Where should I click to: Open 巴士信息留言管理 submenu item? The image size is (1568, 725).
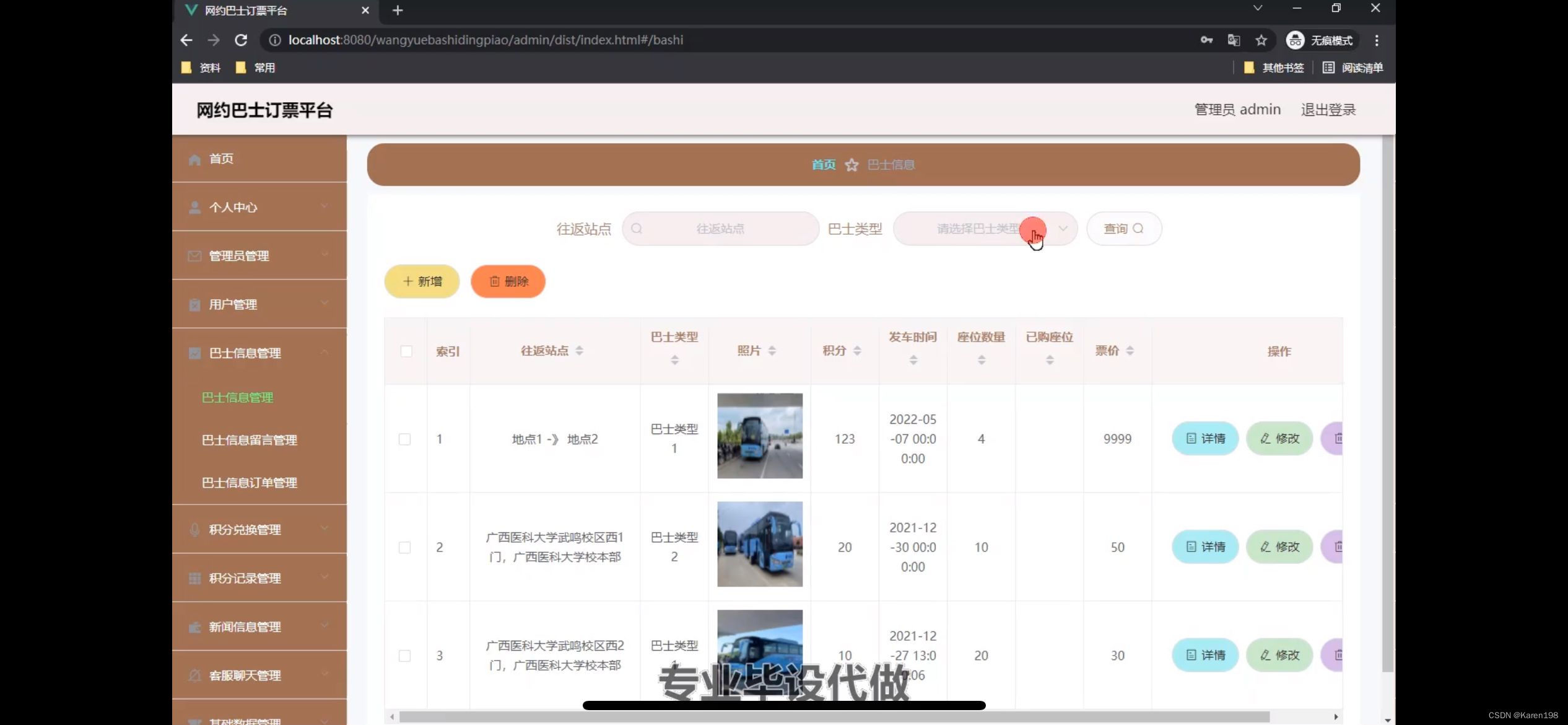[250, 440]
